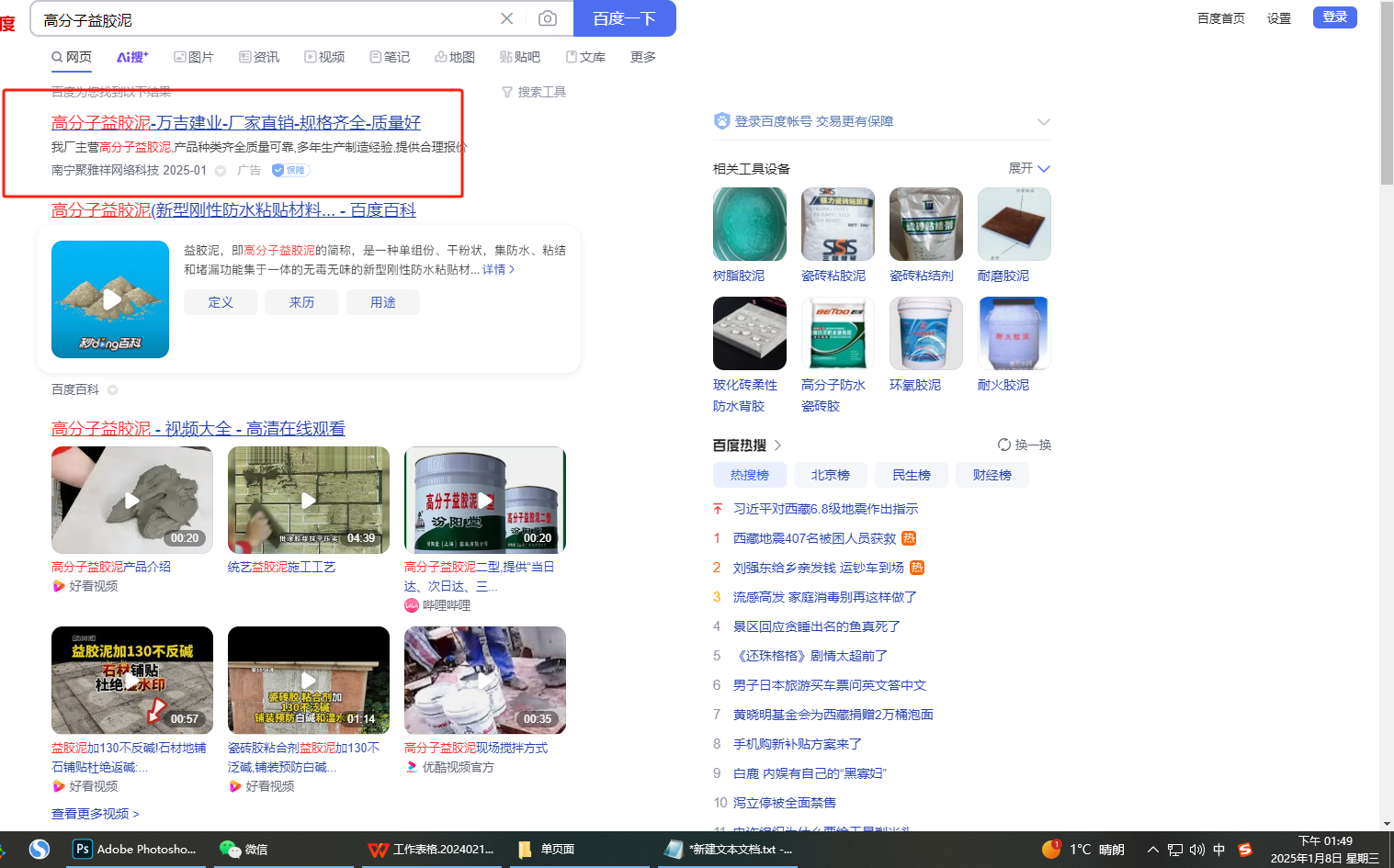Screen dimensions: 1394x868
Task: Open the 树脂胶泥 product thumbnail
Action: point(750,224)
